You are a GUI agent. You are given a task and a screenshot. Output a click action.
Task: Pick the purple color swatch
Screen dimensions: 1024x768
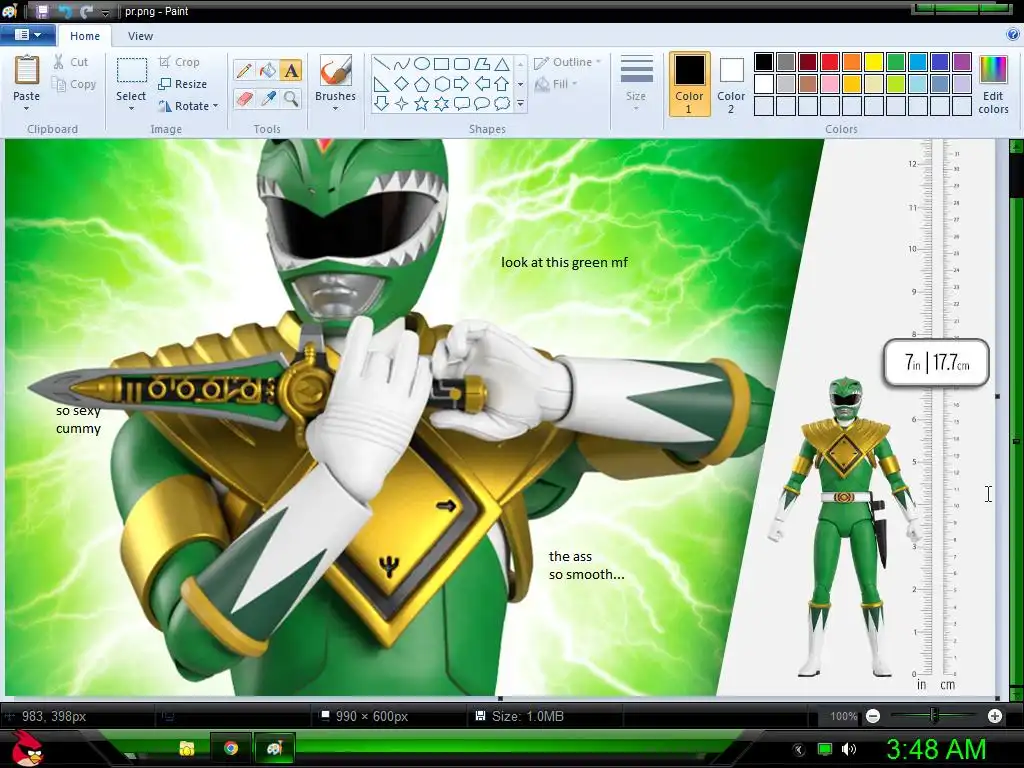(x=961, y=62)
